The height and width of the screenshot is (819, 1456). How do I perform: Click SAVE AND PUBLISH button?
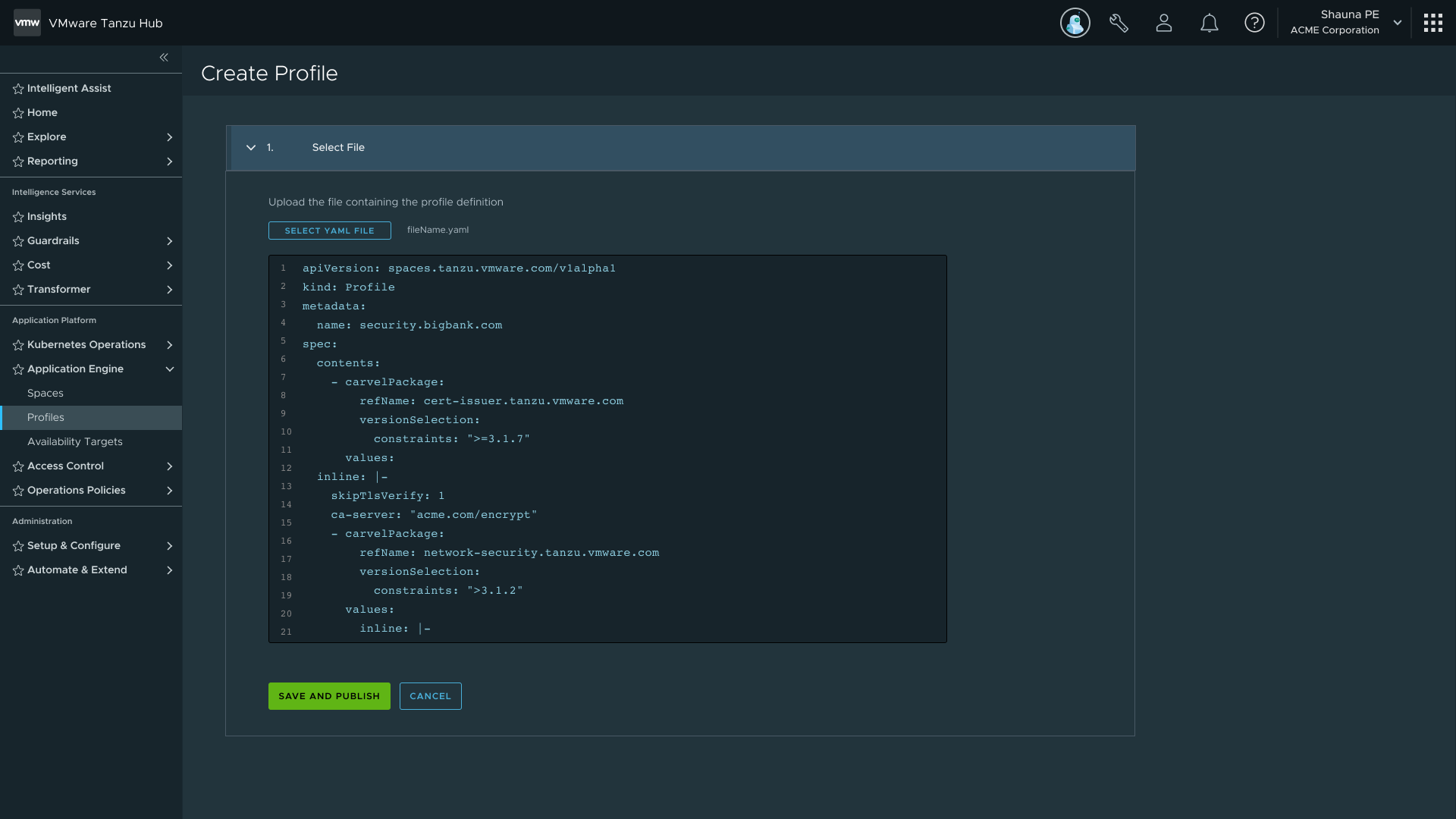click(329, 696)
